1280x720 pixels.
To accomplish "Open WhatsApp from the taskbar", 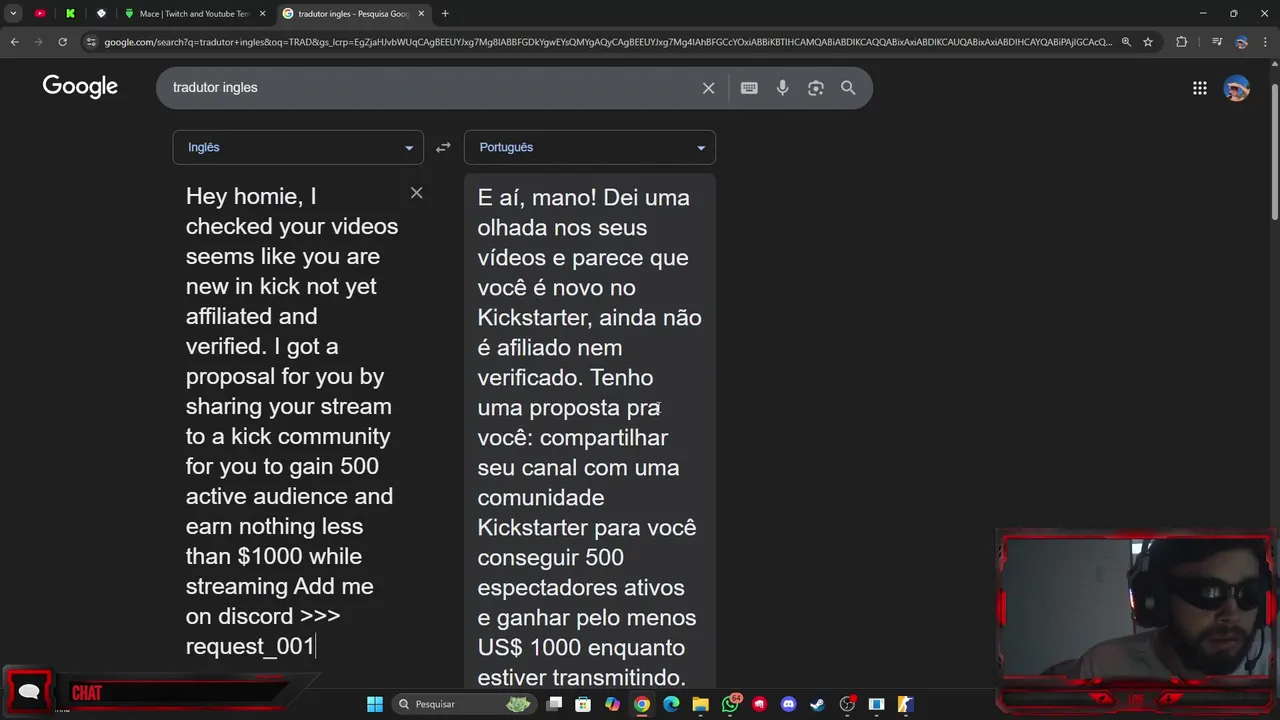I will point(730,704).
